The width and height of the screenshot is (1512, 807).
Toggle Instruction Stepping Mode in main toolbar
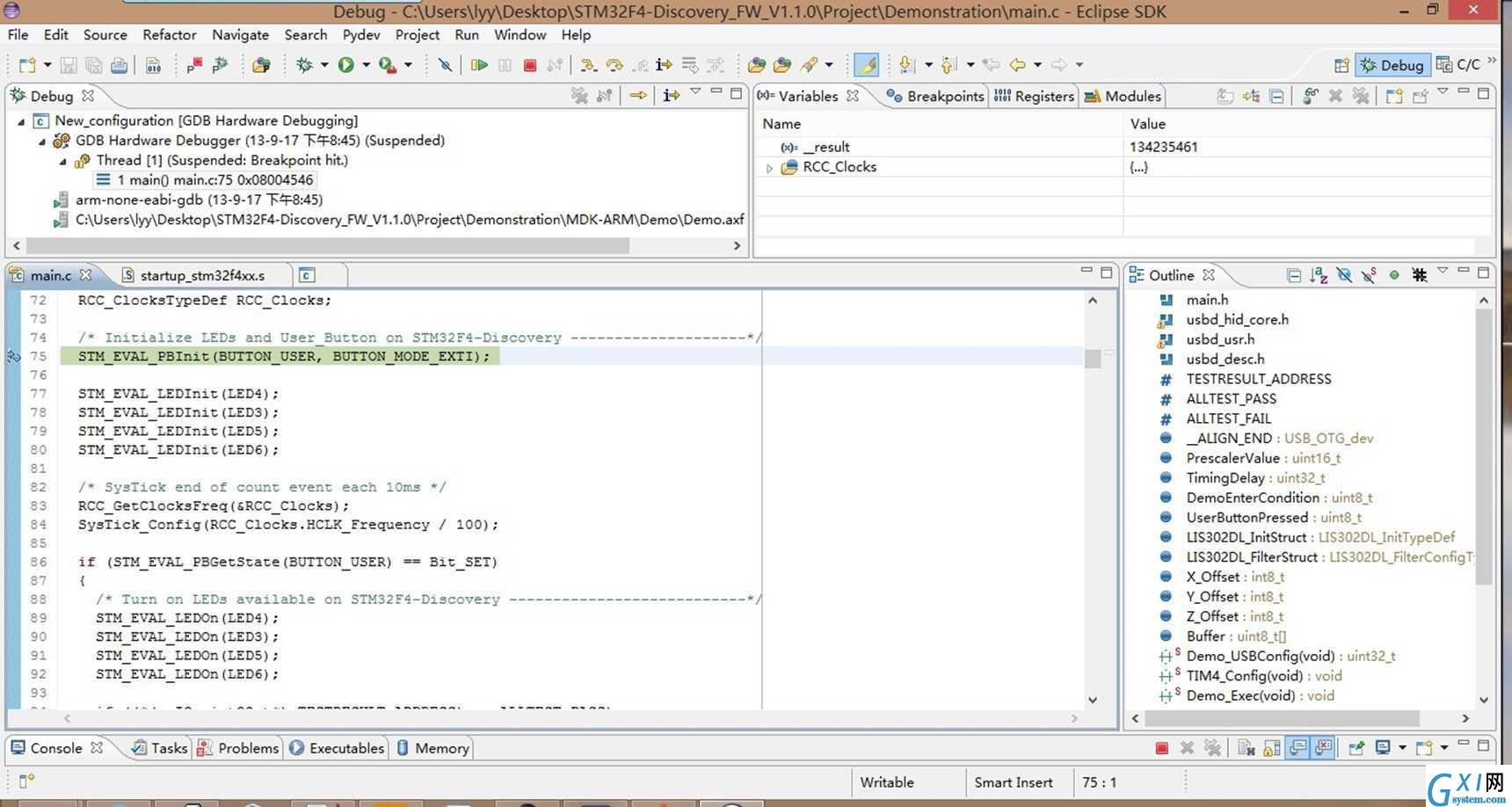point(665,65)
